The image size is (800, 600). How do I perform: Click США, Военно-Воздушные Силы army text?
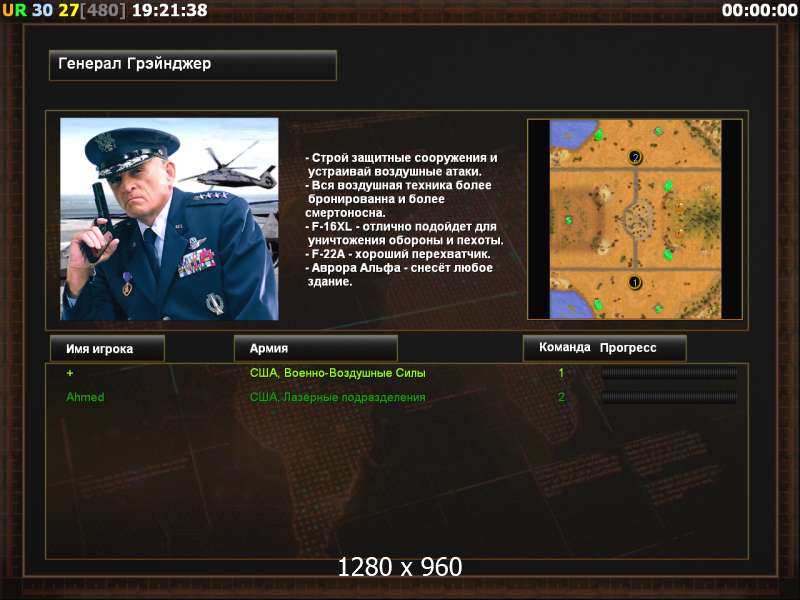[x=337, y=373]
